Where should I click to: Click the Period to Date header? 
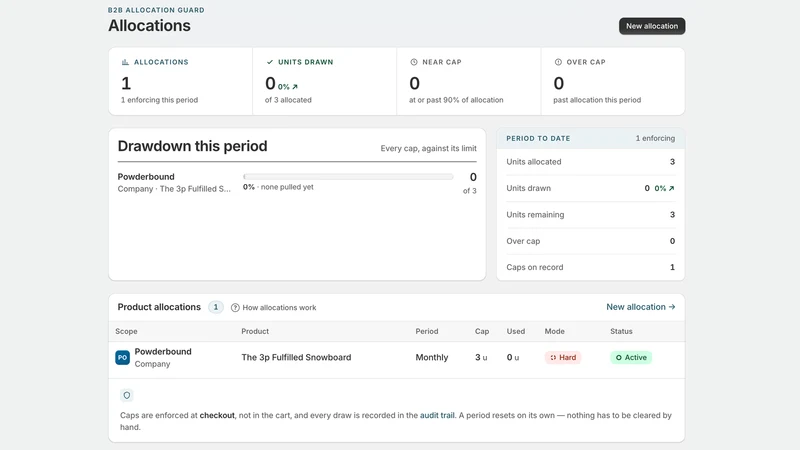coord(538,138)
